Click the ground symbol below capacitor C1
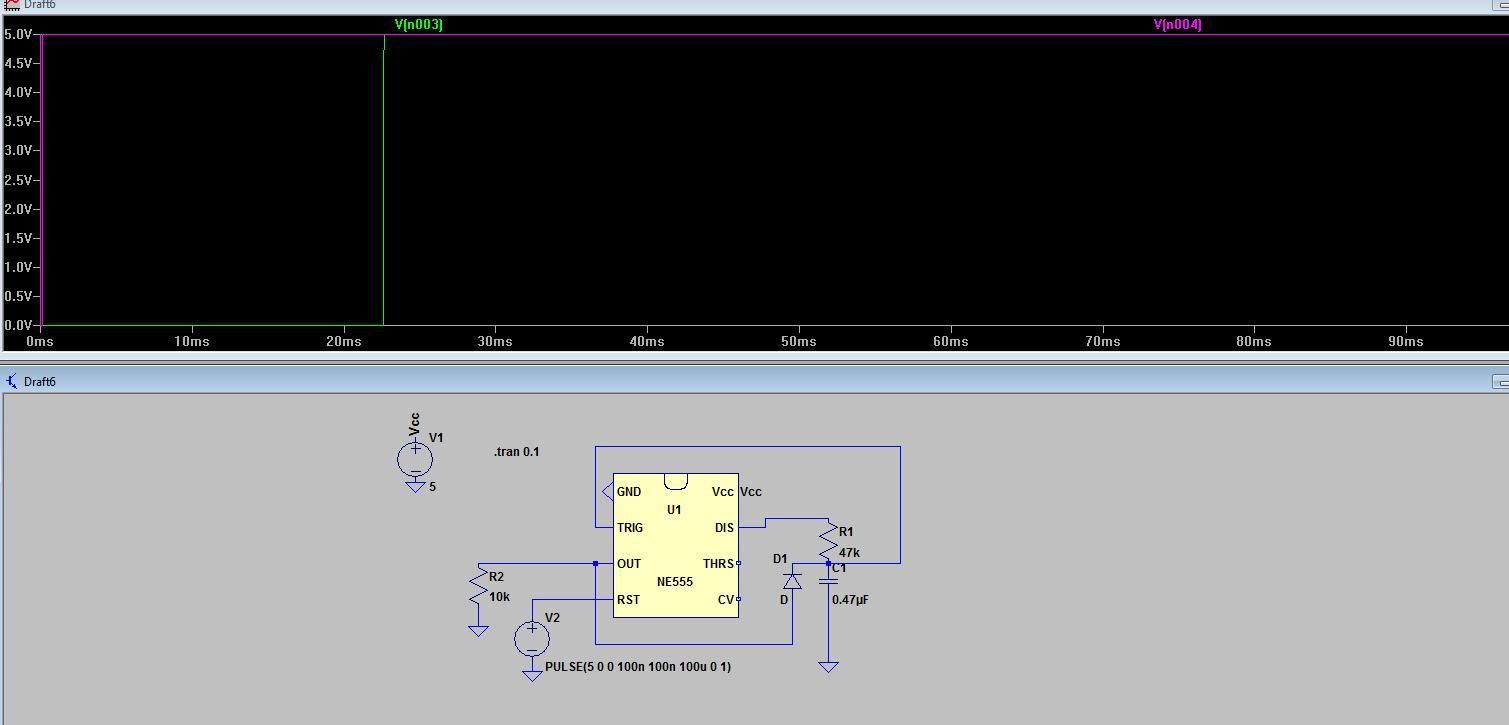Image resolution: width=1509 pixels, height=725 pixels. tap(828, 666)
